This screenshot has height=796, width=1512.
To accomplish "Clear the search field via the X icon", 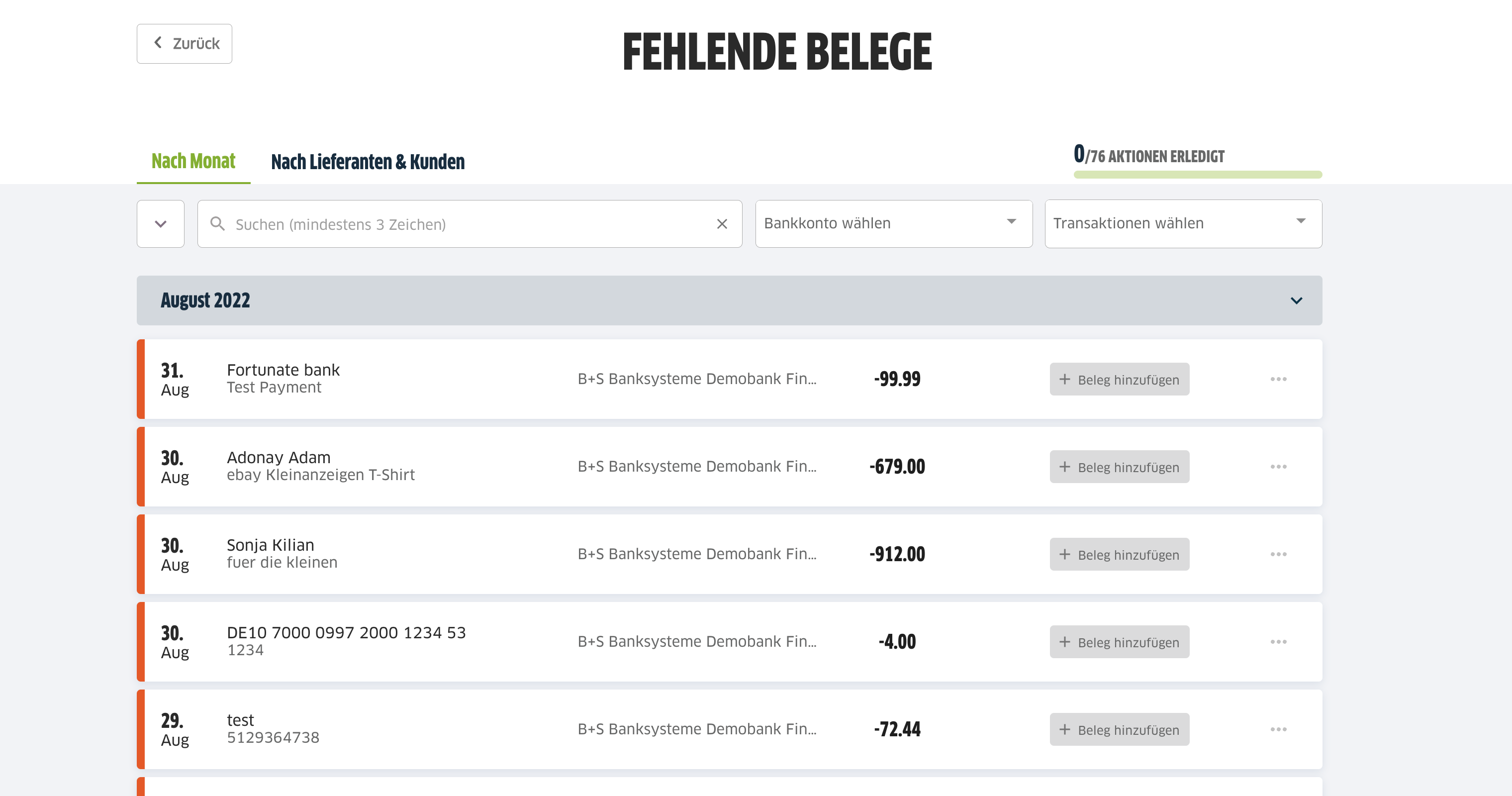I will tap(721, 224).
